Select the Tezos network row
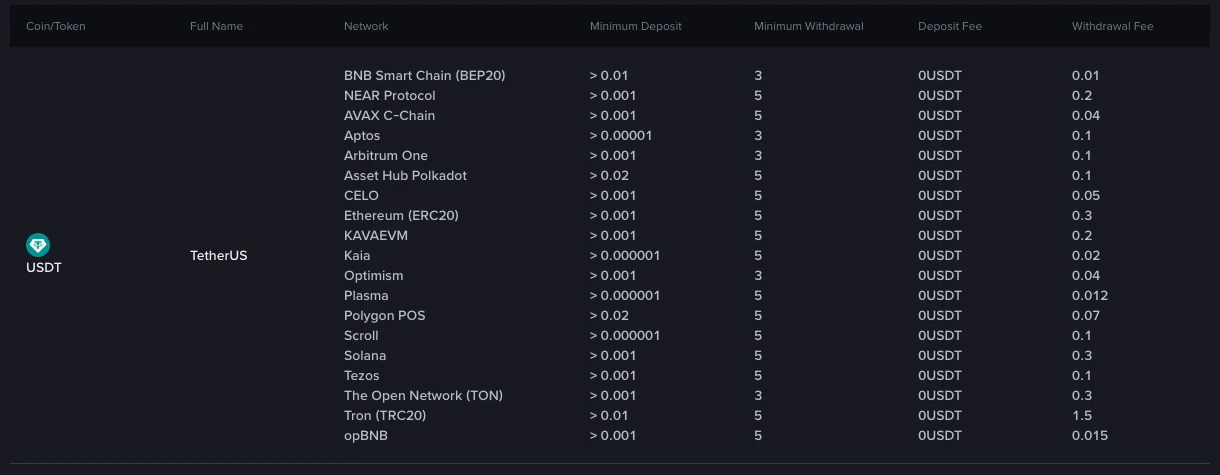The image size is (1220, 475). (x=362, y=376)
